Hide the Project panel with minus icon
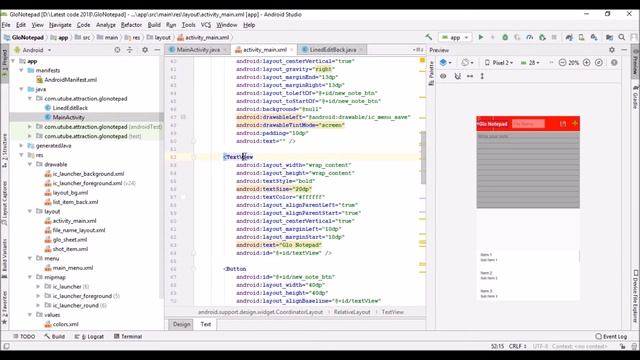Screen dimensions: 640x360 point(157,50)
